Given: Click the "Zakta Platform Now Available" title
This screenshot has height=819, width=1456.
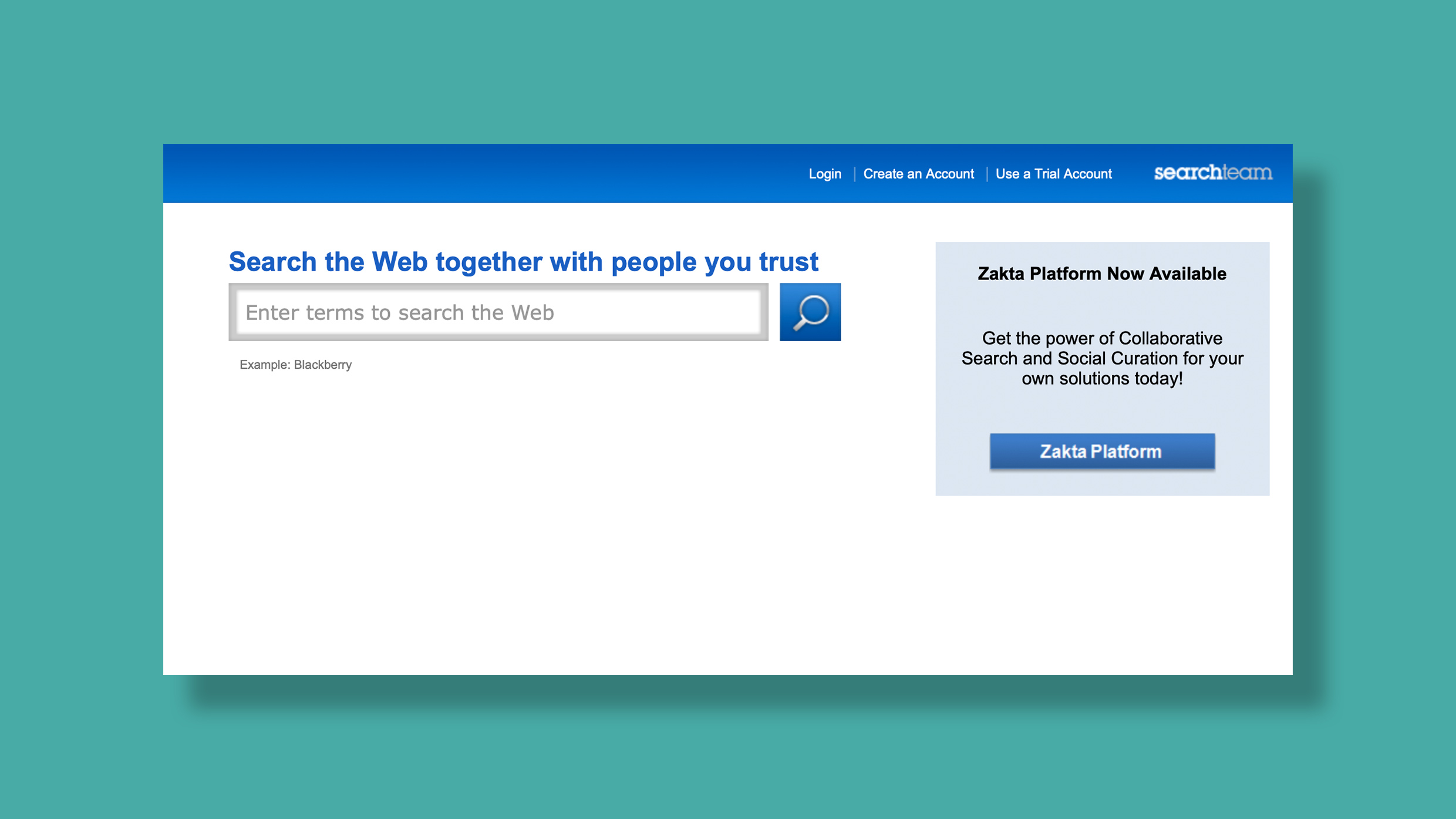Looking at the screenshot, I should [1101, 274].
